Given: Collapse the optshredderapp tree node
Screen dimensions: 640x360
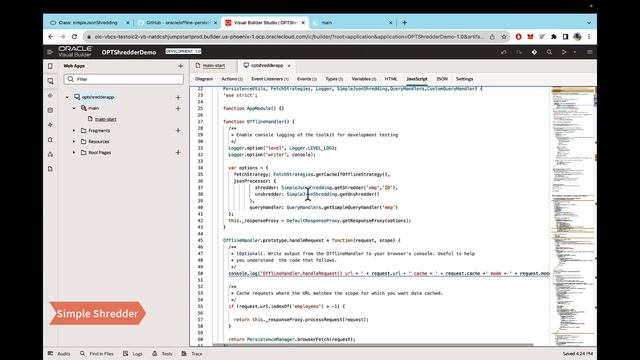Looking at the screenshot, I should [67, 97].
